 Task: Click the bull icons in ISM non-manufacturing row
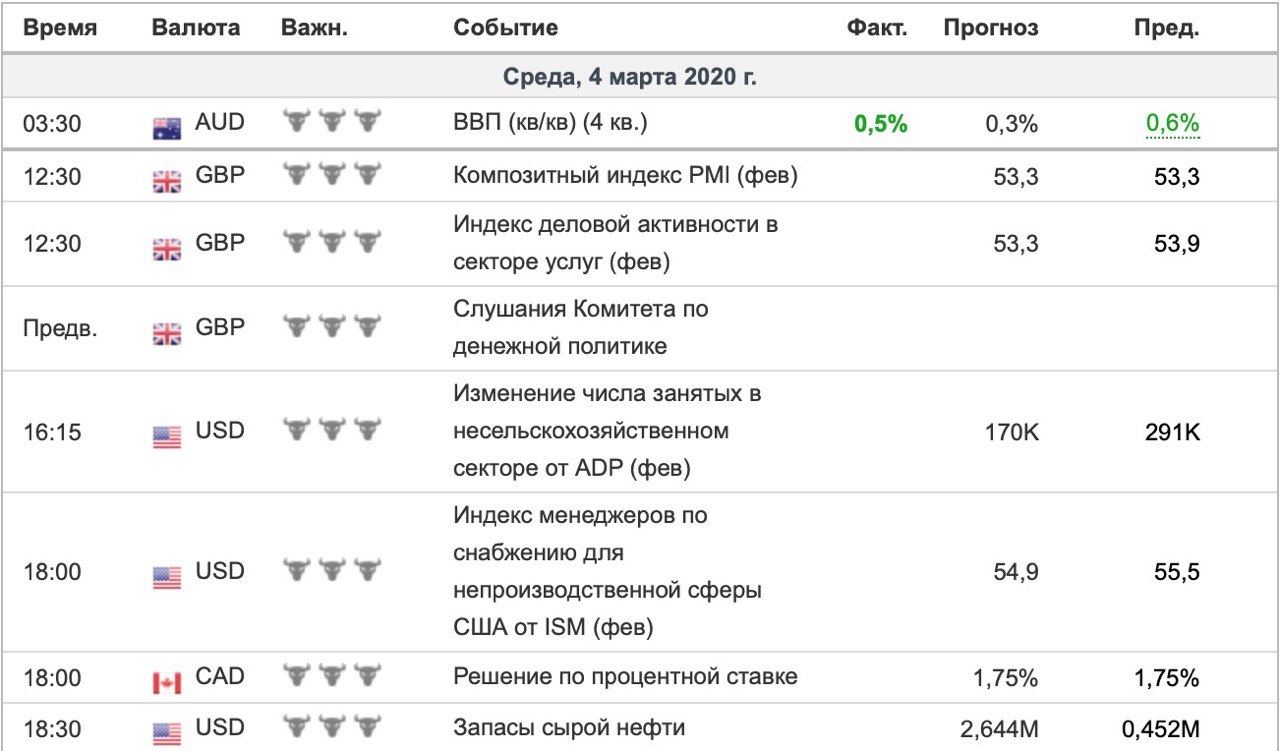333,571
